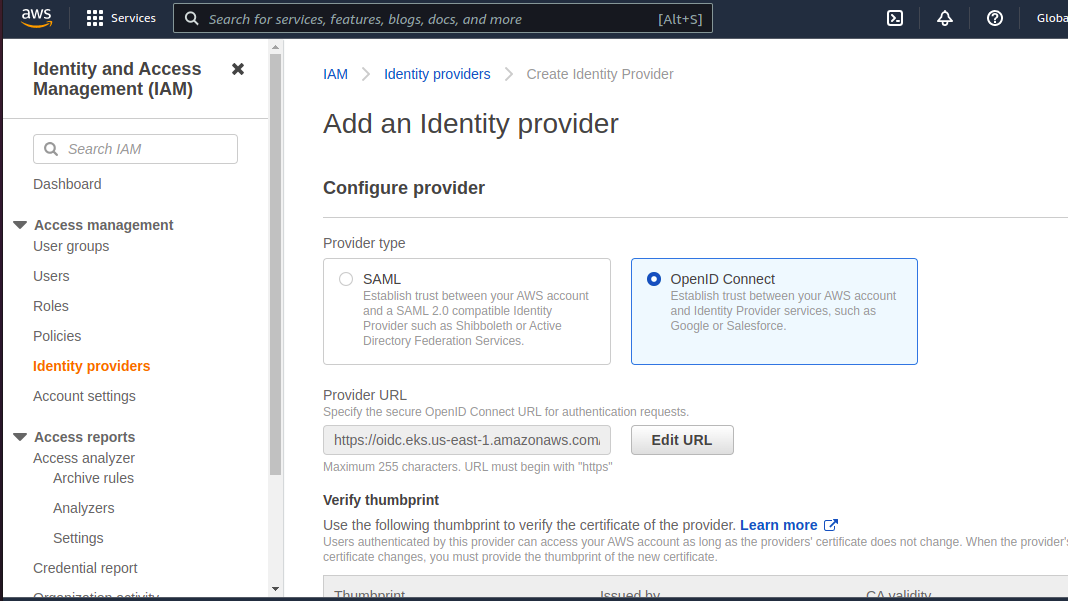Select the SAML provider type radio
The width and height of the screenshot is (1068, 601).
pyautogui.click(x=346, y=279)
